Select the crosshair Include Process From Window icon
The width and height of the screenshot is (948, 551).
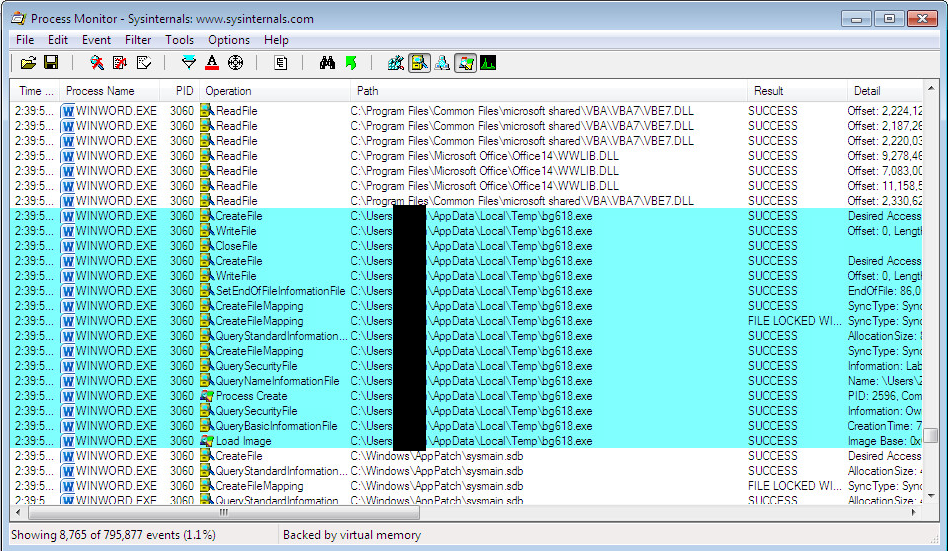[236, 63]
